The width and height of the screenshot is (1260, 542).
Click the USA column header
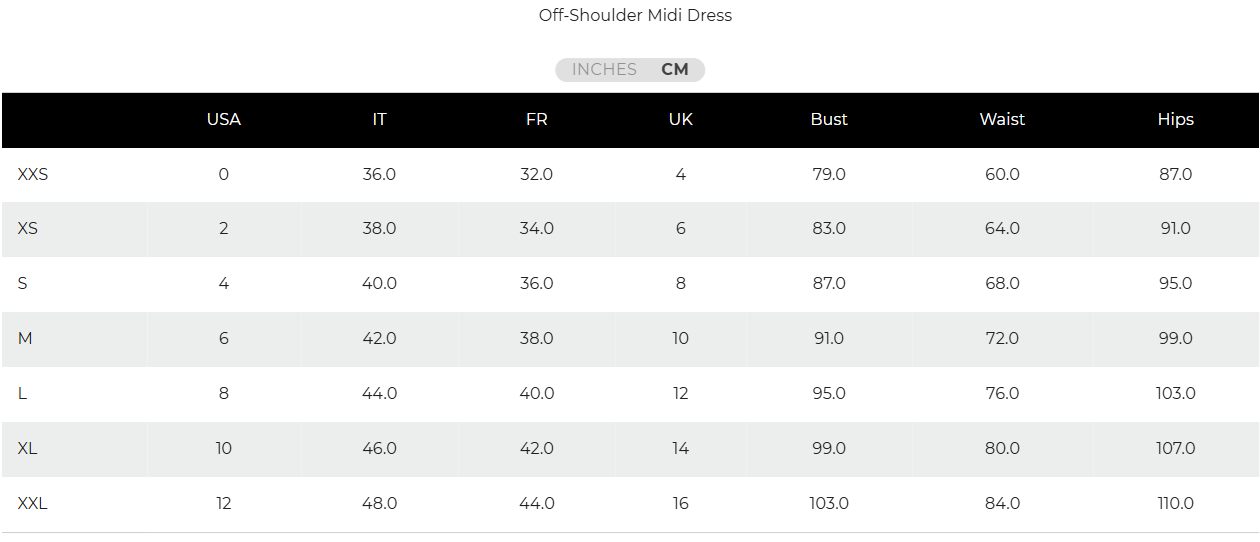click(x=223, y=120)
